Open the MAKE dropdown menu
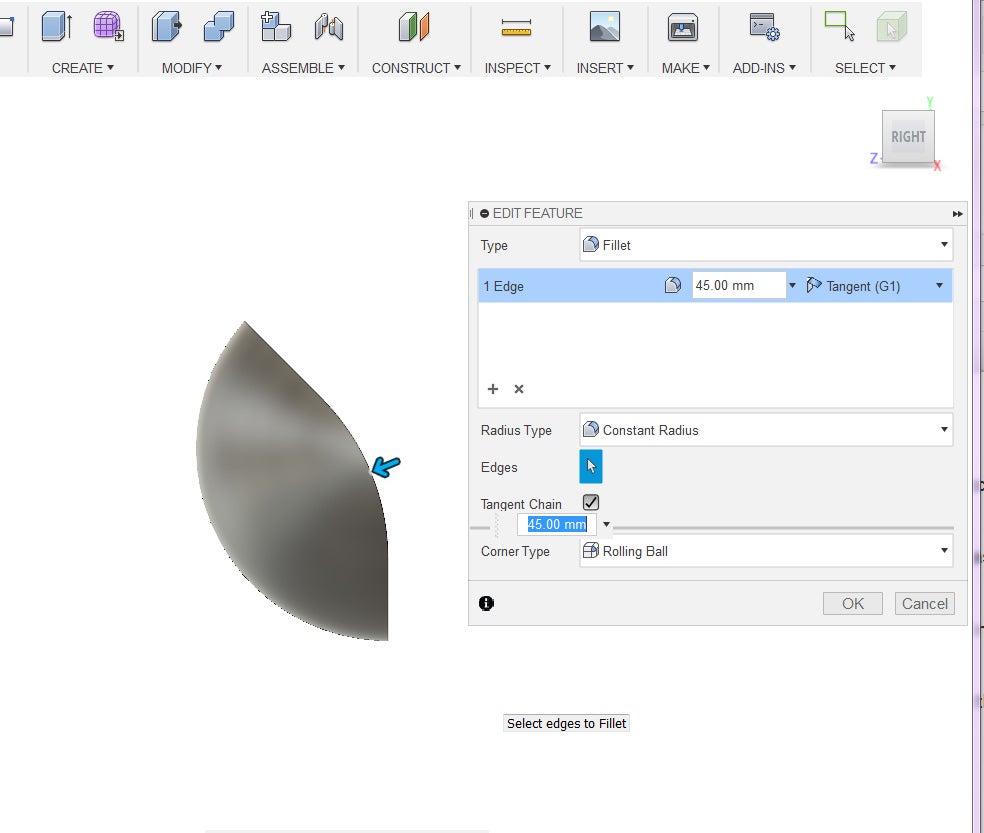 pyautogui.click(x=686, y=68)
